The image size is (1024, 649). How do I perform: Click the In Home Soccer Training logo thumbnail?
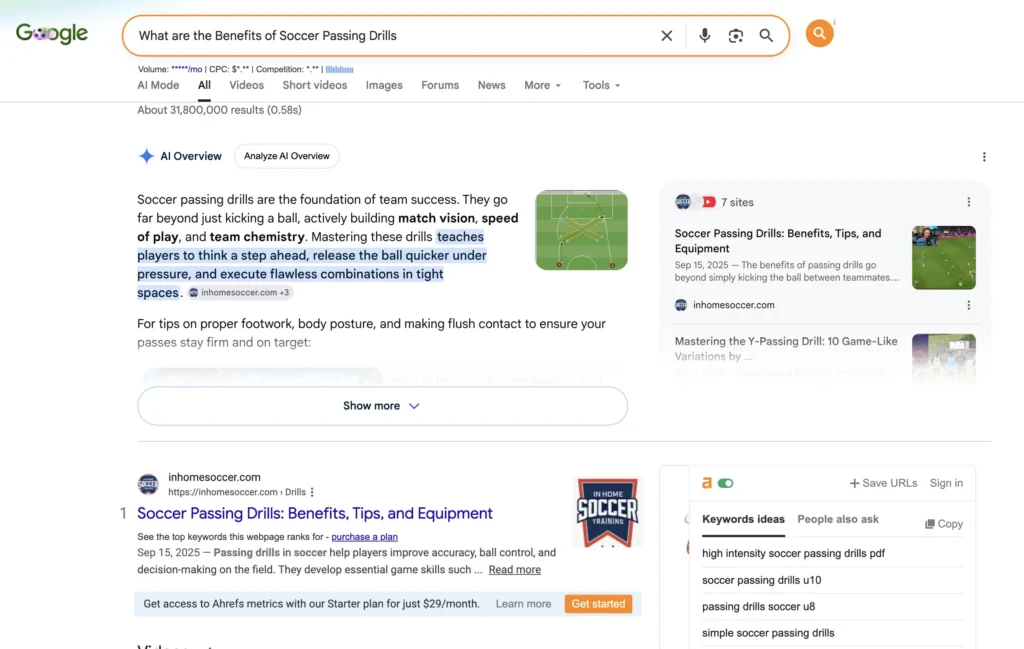(607, 513)
